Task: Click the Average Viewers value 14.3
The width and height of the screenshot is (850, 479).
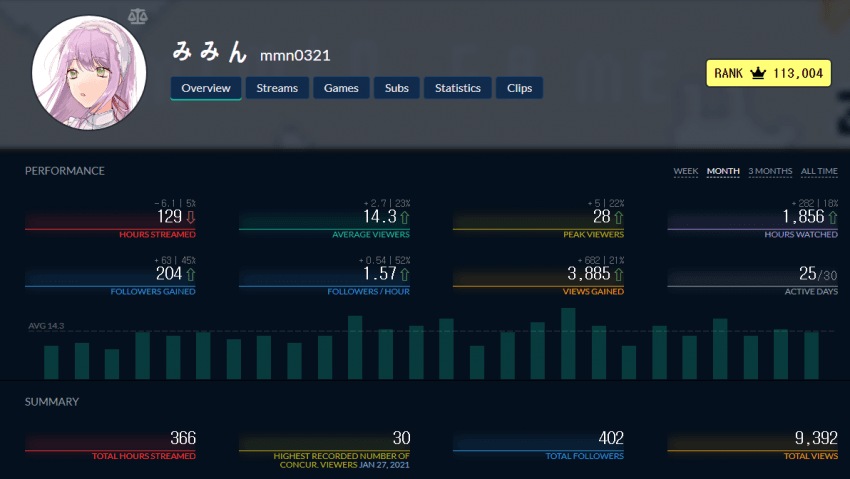Action: (380, 217)
